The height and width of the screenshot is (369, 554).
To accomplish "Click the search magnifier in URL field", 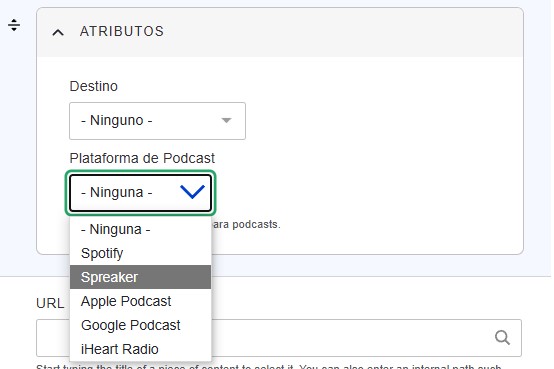I will pyautogui.click(x=502, y=338).
